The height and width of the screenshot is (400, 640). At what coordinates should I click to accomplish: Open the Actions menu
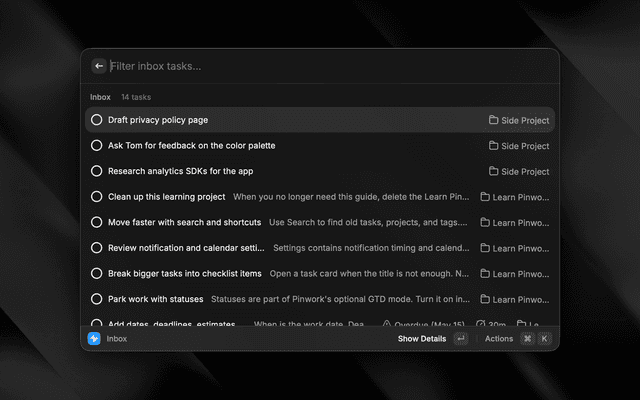pyautogui.click(x=499, y=339)
